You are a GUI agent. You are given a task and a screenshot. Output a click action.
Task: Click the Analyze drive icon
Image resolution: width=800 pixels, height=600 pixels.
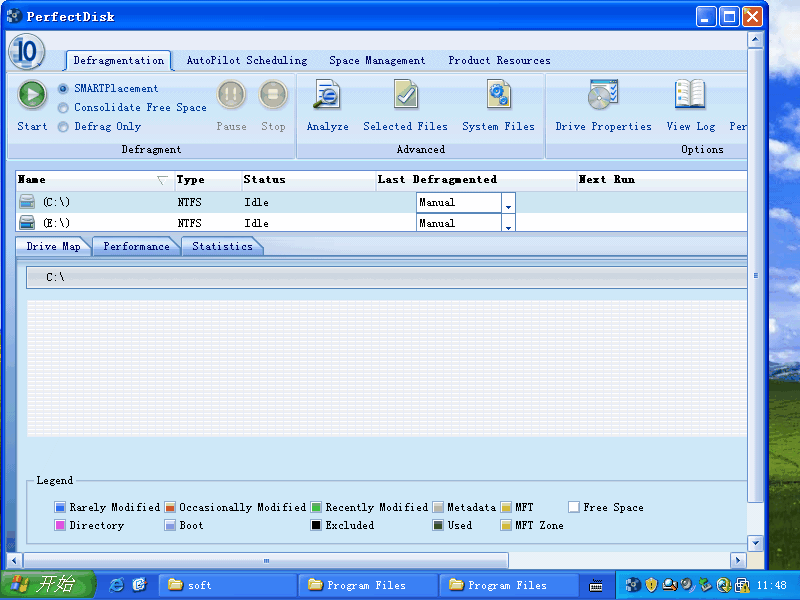[327, 96]
